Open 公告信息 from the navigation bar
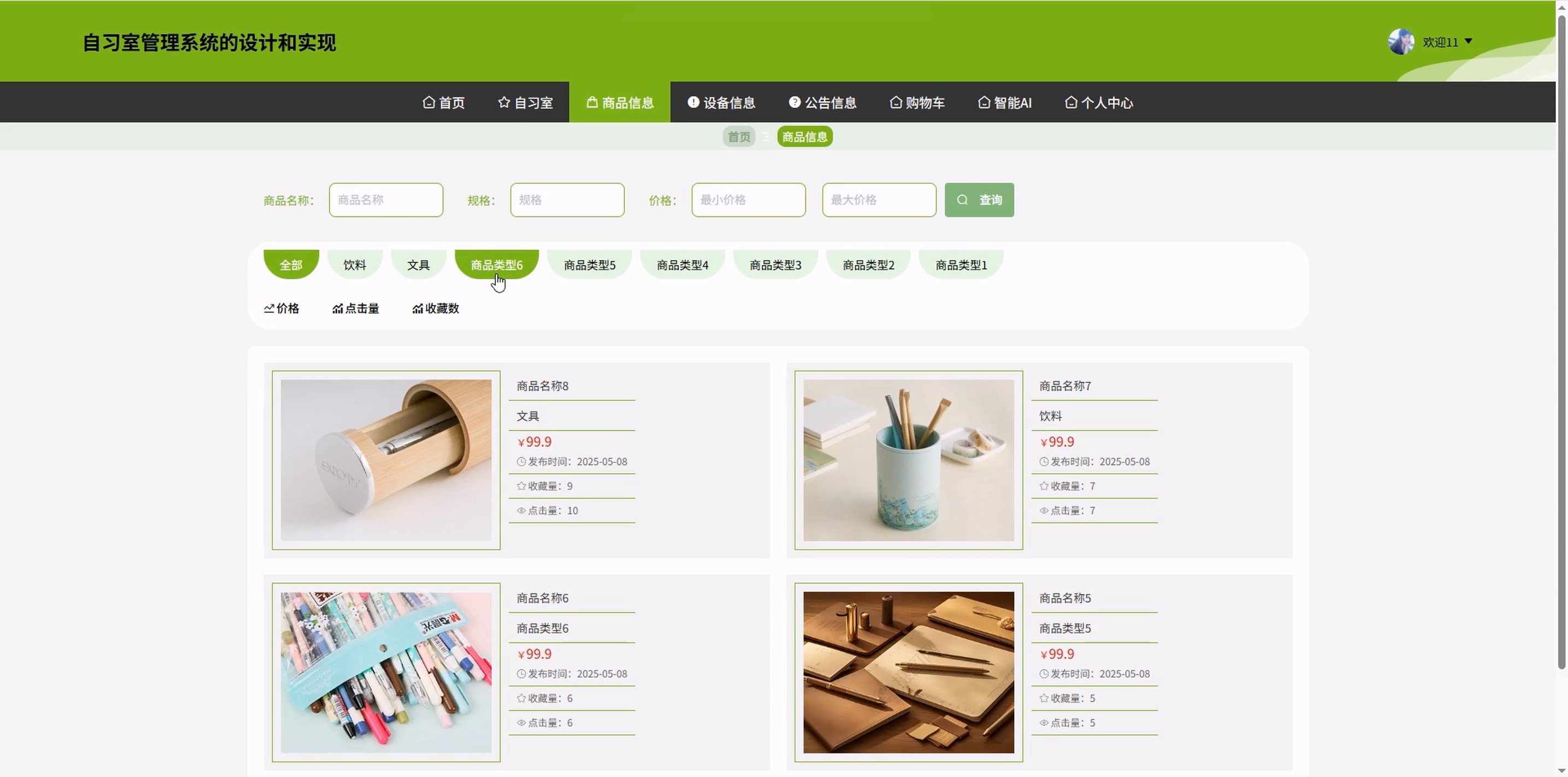The height and width of the screenshot is (777, 1568). pyautogui.click(x=822, y=102)
